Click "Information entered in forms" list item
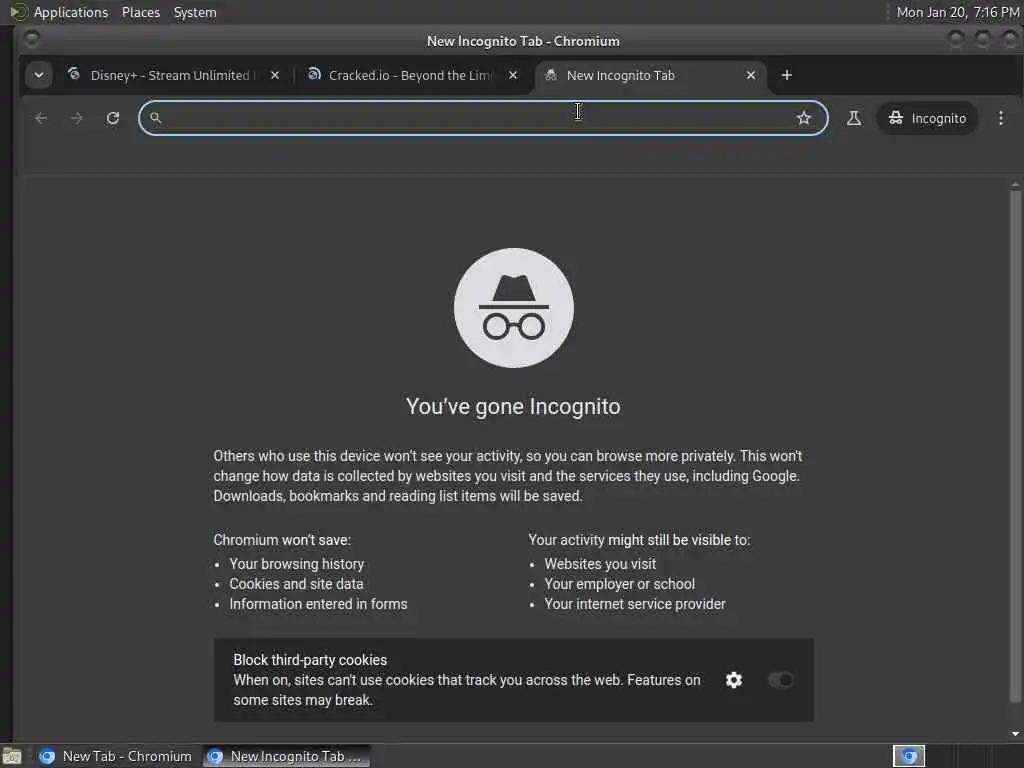 318,604
